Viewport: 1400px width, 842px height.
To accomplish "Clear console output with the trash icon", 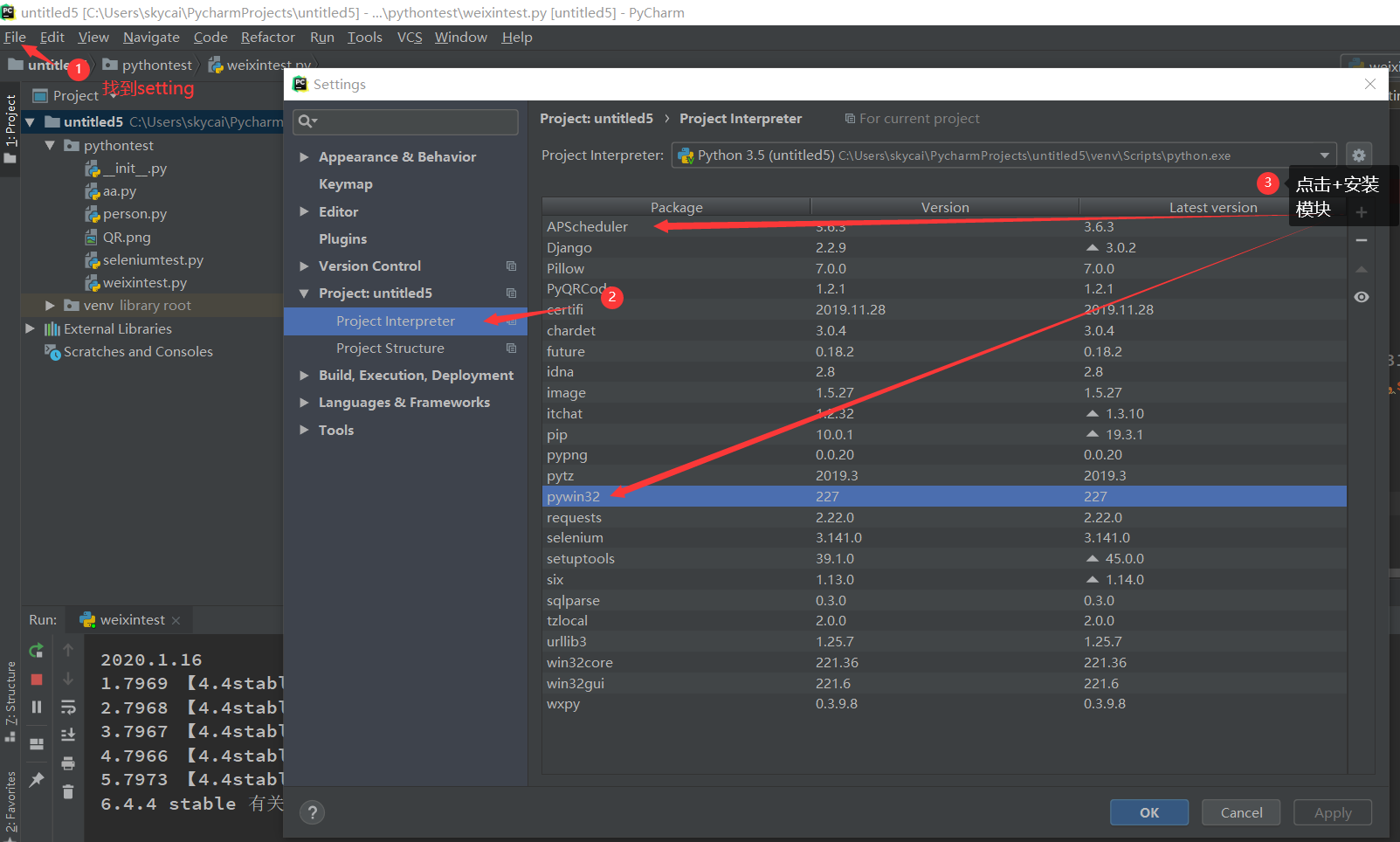I will click(x=68, y=792).
